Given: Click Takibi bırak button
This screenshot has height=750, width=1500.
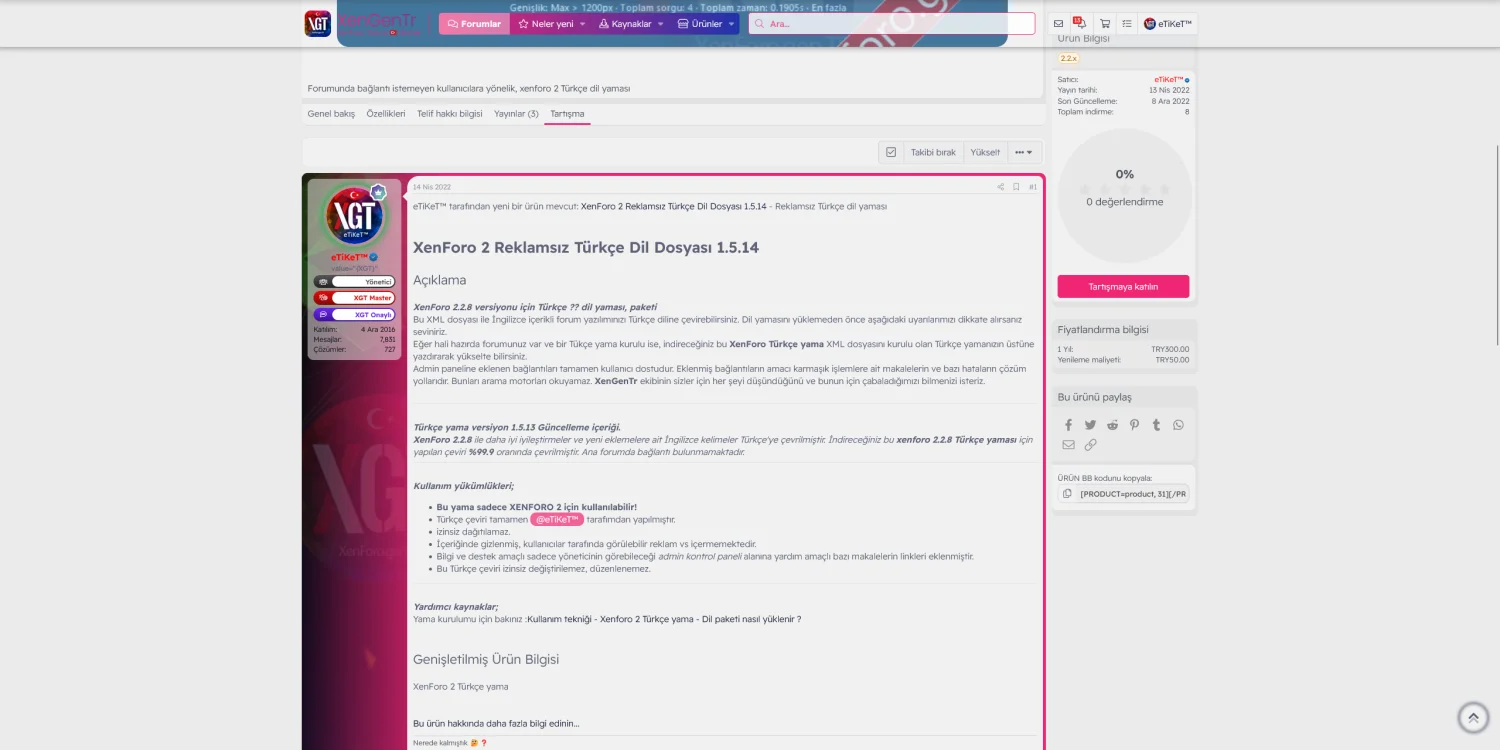Looking at the screenshot, I should [x=933, y=152].
